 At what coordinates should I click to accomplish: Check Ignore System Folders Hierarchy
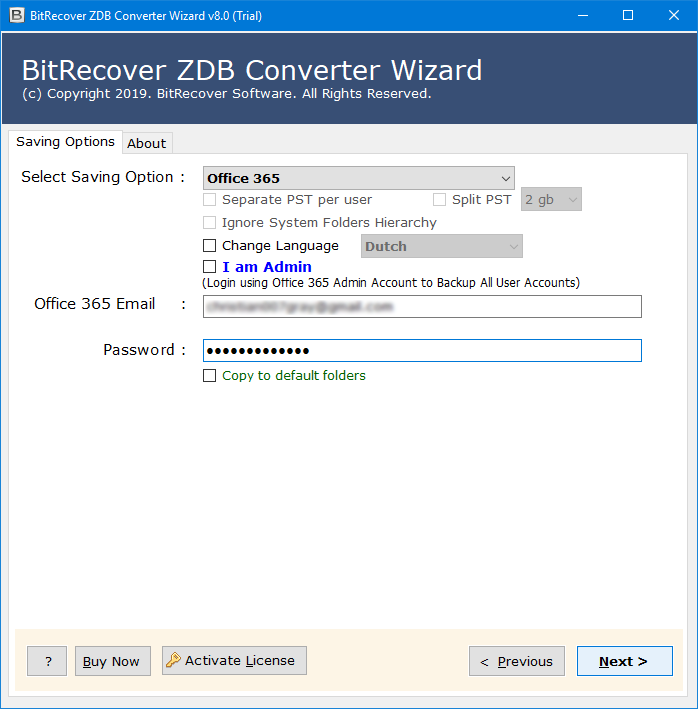pyautogui.click(x=209, y=222)
